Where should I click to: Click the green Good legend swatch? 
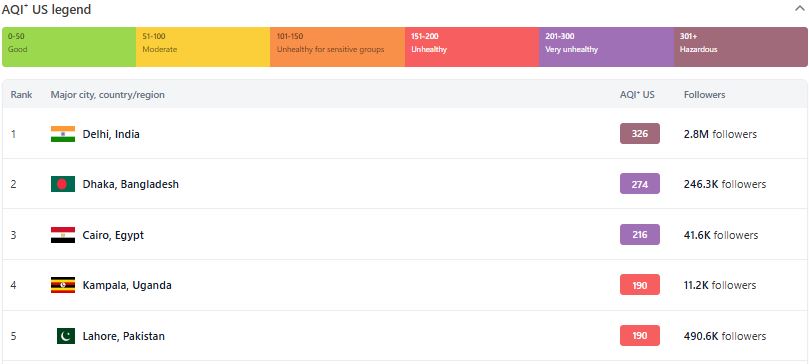tap(69, 47)
